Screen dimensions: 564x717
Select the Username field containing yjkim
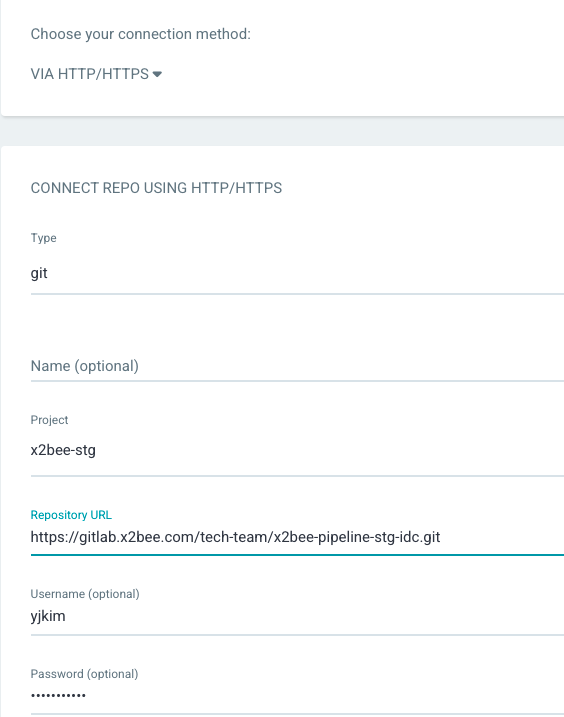(x=297, y=616)
